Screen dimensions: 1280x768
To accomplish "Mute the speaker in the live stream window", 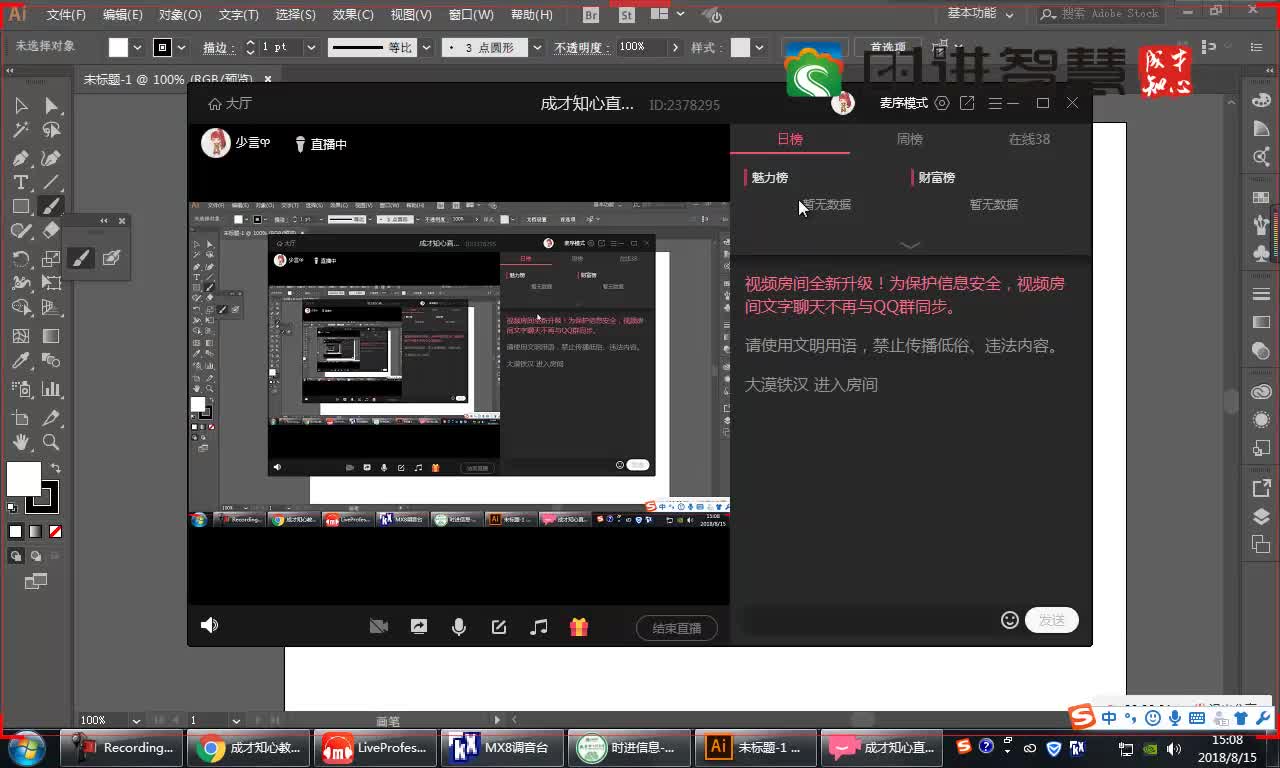I will (209, 625).
